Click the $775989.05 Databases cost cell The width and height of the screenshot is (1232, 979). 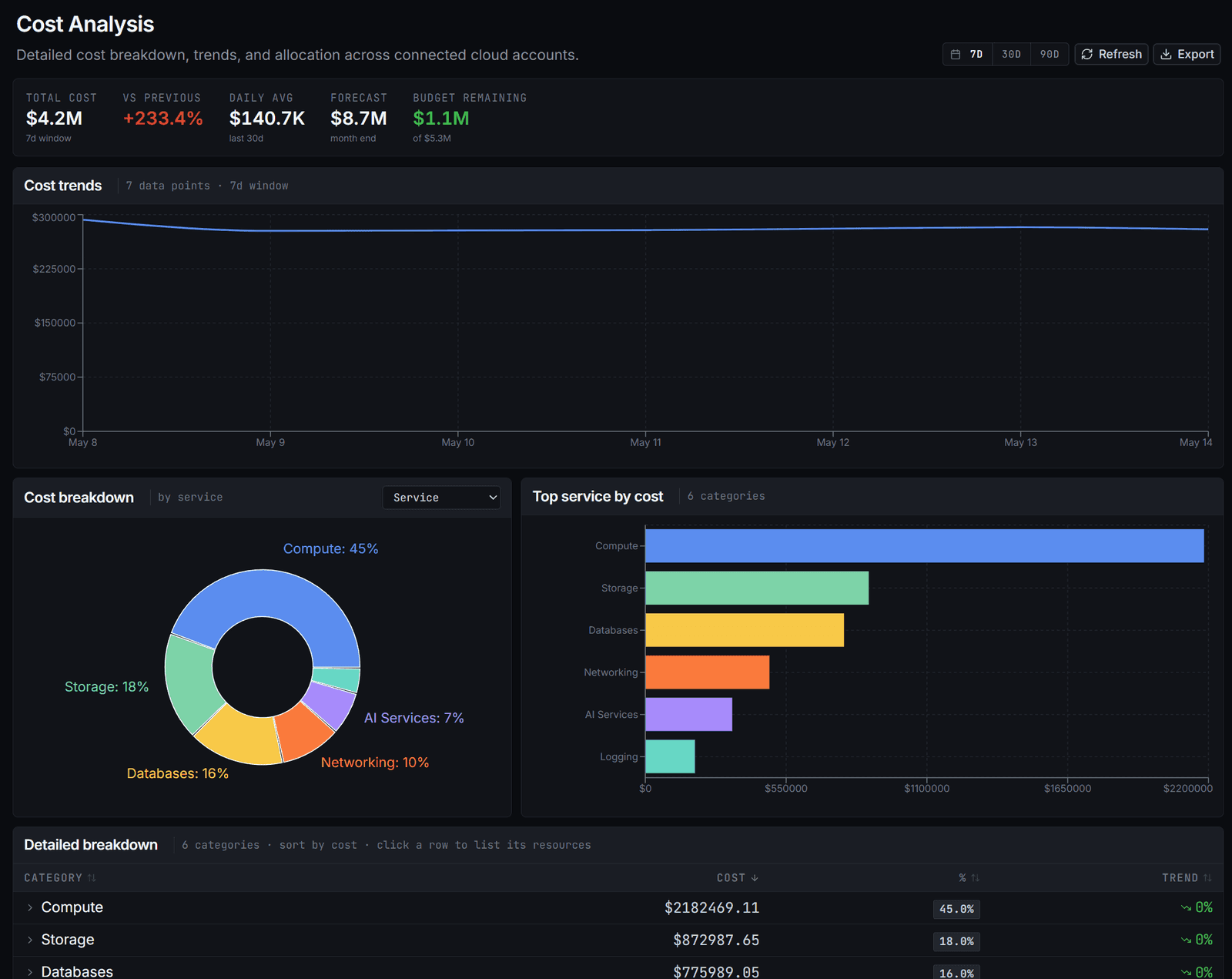(716, 972)
